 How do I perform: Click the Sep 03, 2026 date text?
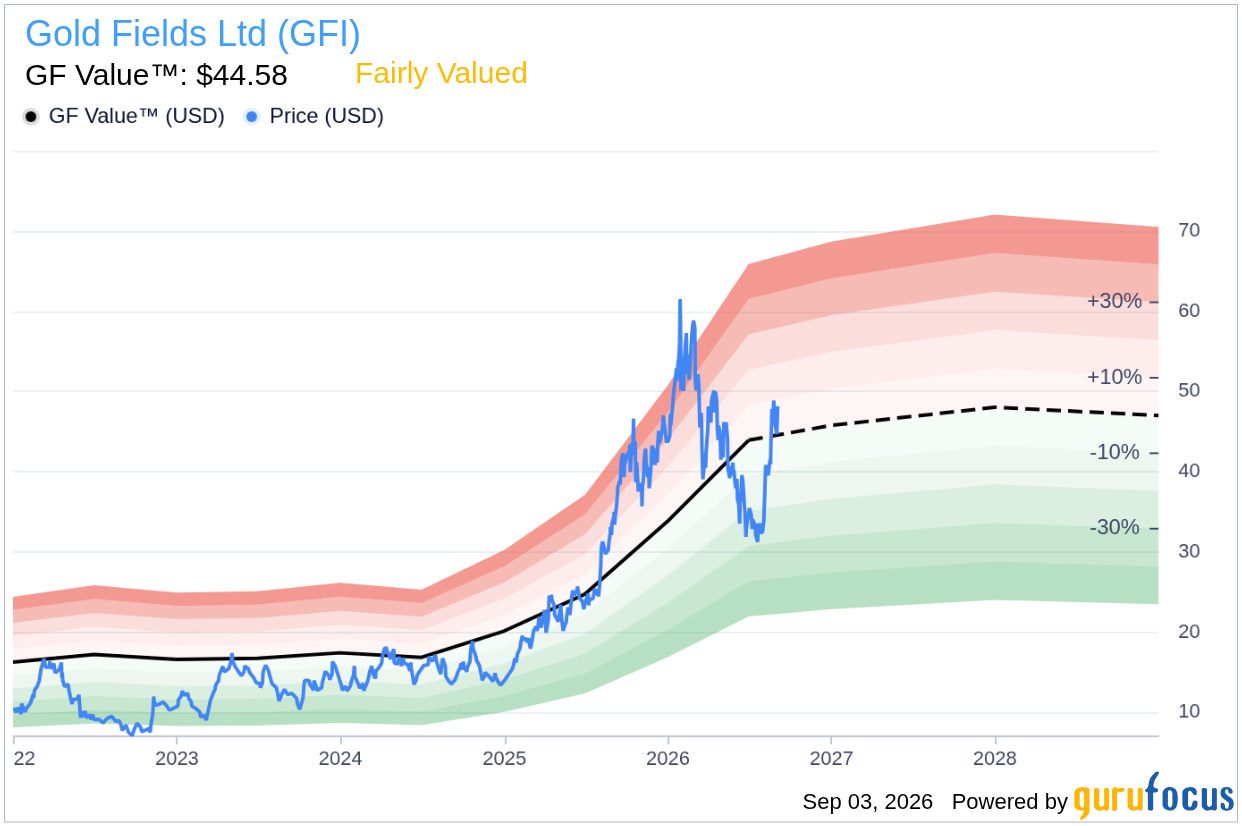(868, 802)
